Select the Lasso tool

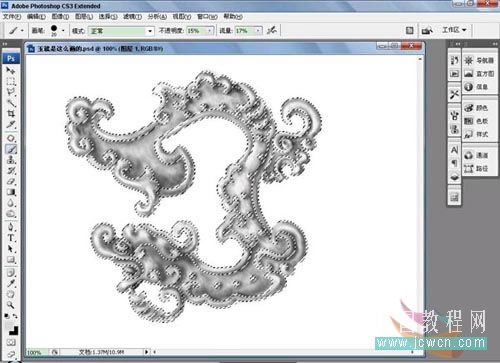coord(11,92)
